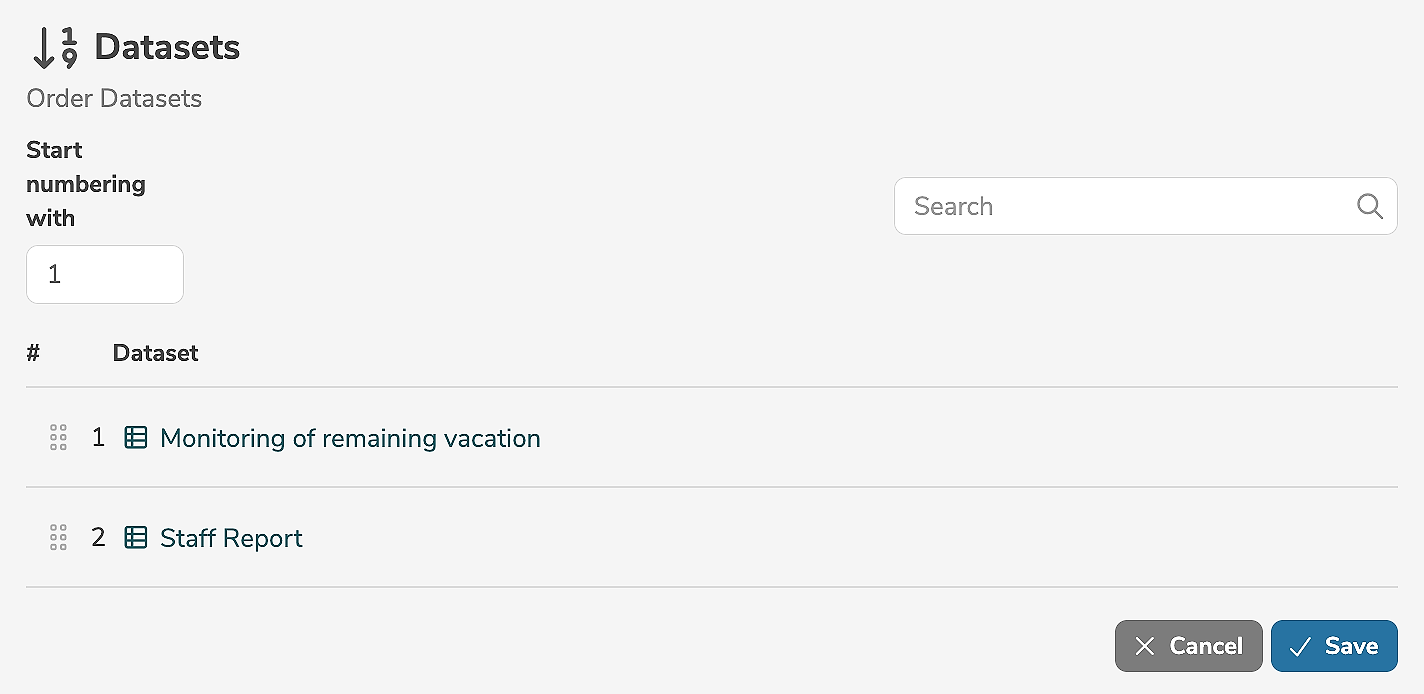The image size is (1424, 694).
Task: Click the # column header
Action: [x=33, y=353]
